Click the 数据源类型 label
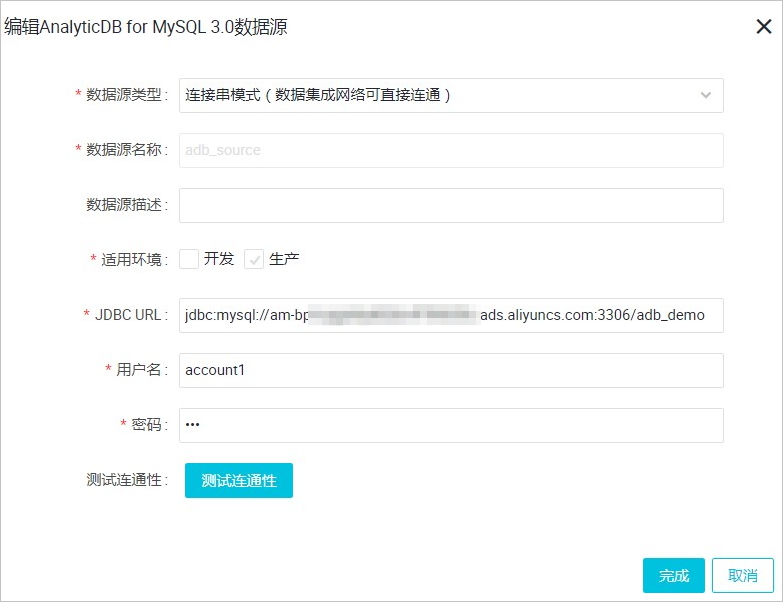This screenshot has height=602, width=783. tap(123, 95)
